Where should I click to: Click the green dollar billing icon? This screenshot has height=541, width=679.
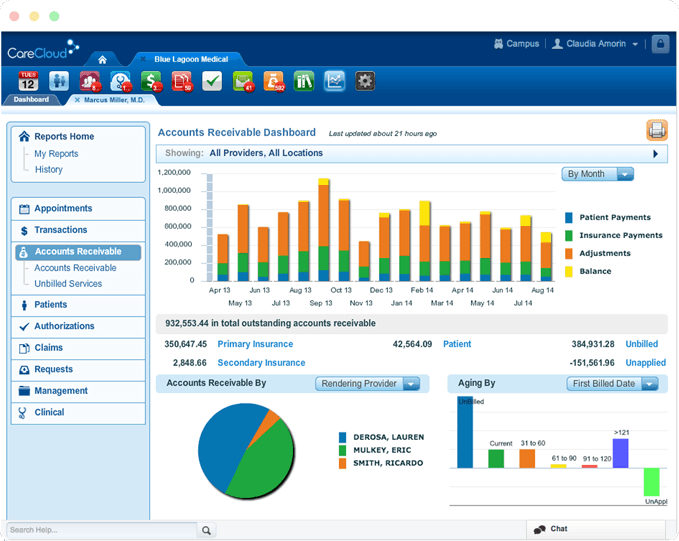click(x=151, y=81)
